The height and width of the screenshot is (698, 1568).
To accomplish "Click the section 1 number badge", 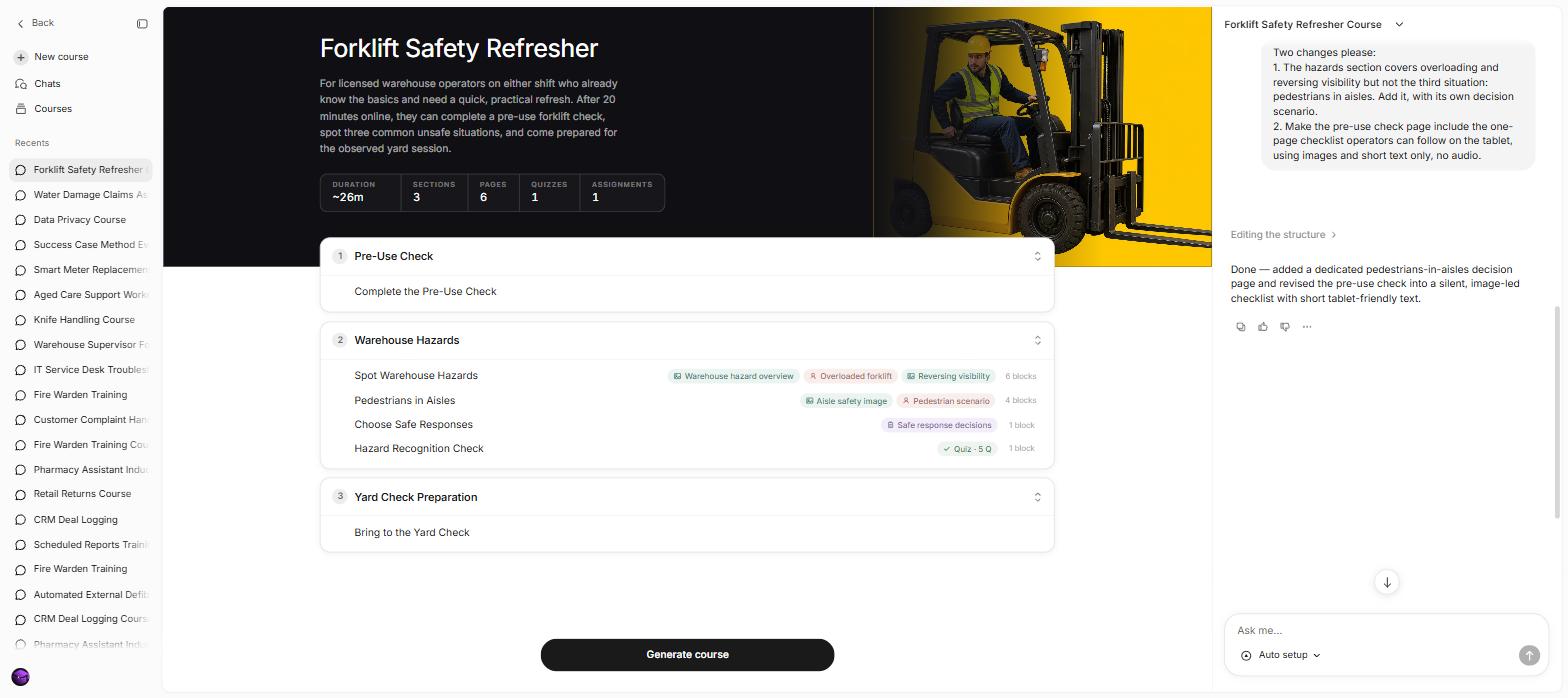I will (340, 257).
